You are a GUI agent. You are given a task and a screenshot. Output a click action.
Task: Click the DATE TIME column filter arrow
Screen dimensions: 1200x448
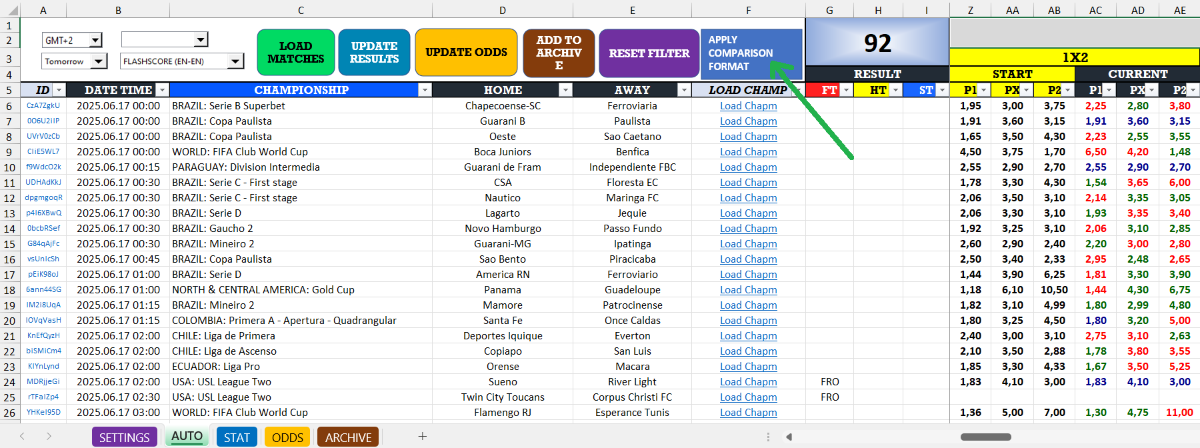[160, 90]
